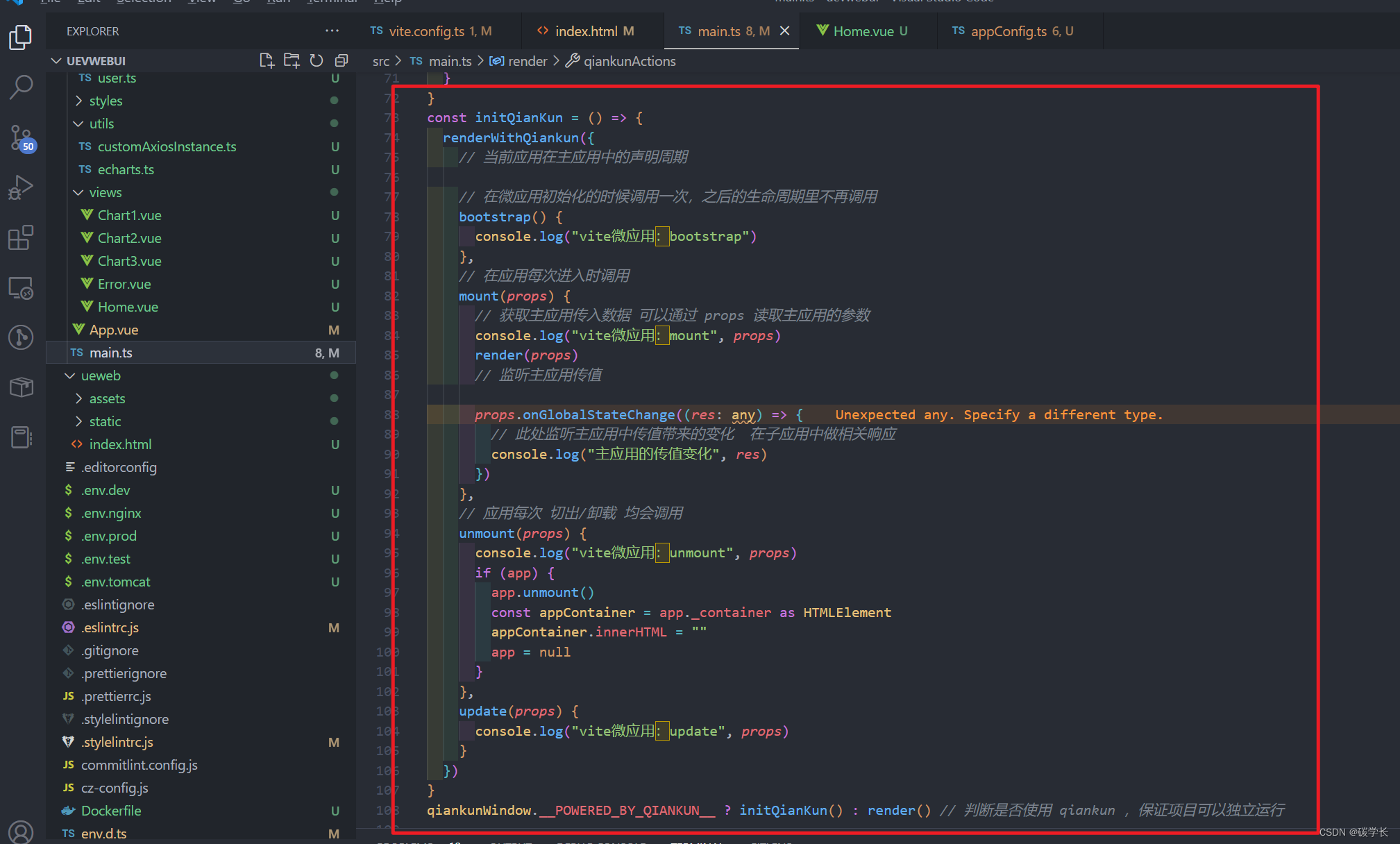Click the New Folder icon in explorer header
The image size is (1400, 844).
tap(292, 60)
